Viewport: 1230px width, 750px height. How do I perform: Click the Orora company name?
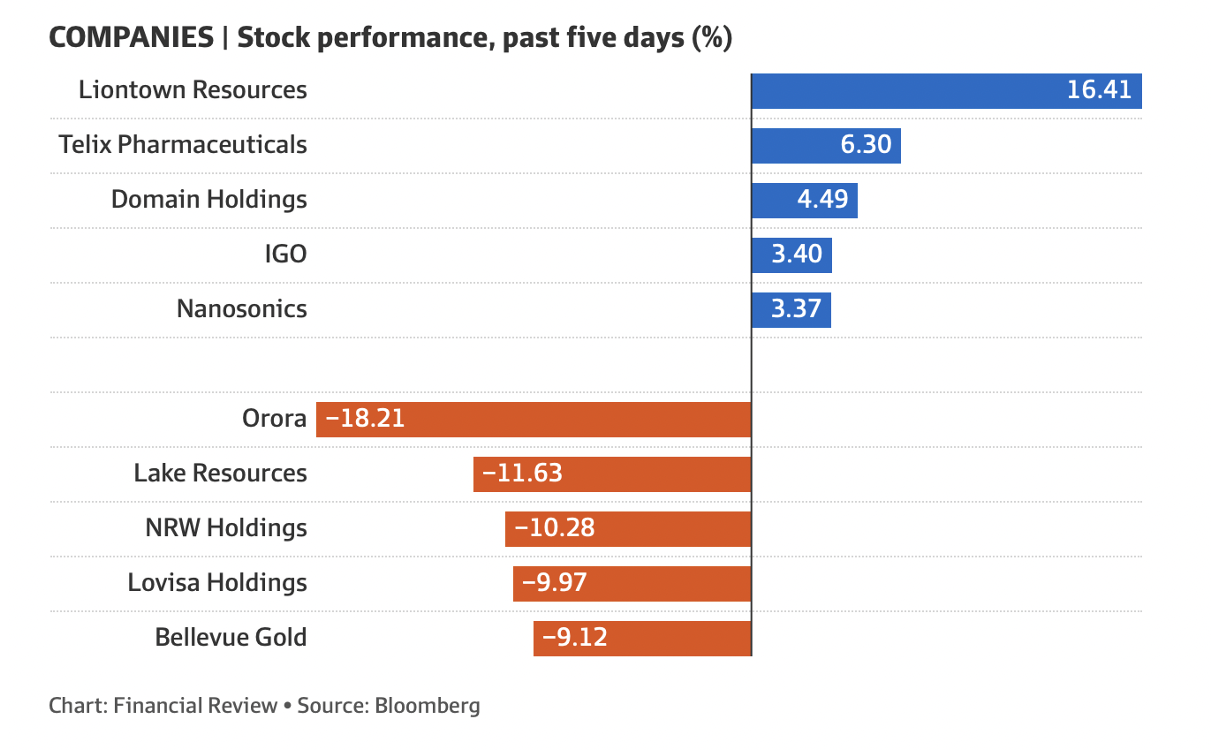click(x=274, y=418)
